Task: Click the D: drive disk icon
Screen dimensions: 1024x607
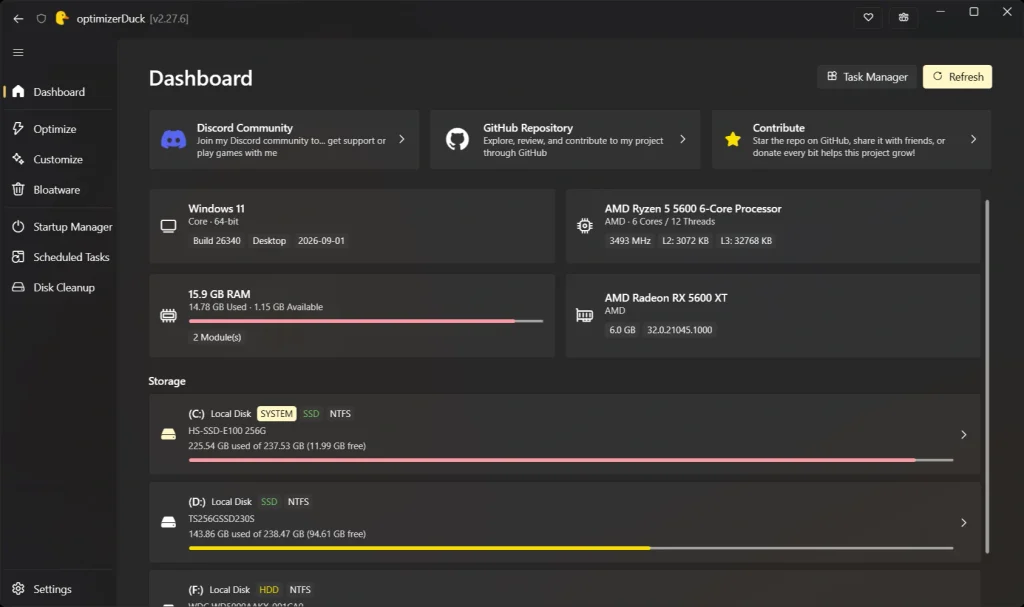Action: (168, 523)
